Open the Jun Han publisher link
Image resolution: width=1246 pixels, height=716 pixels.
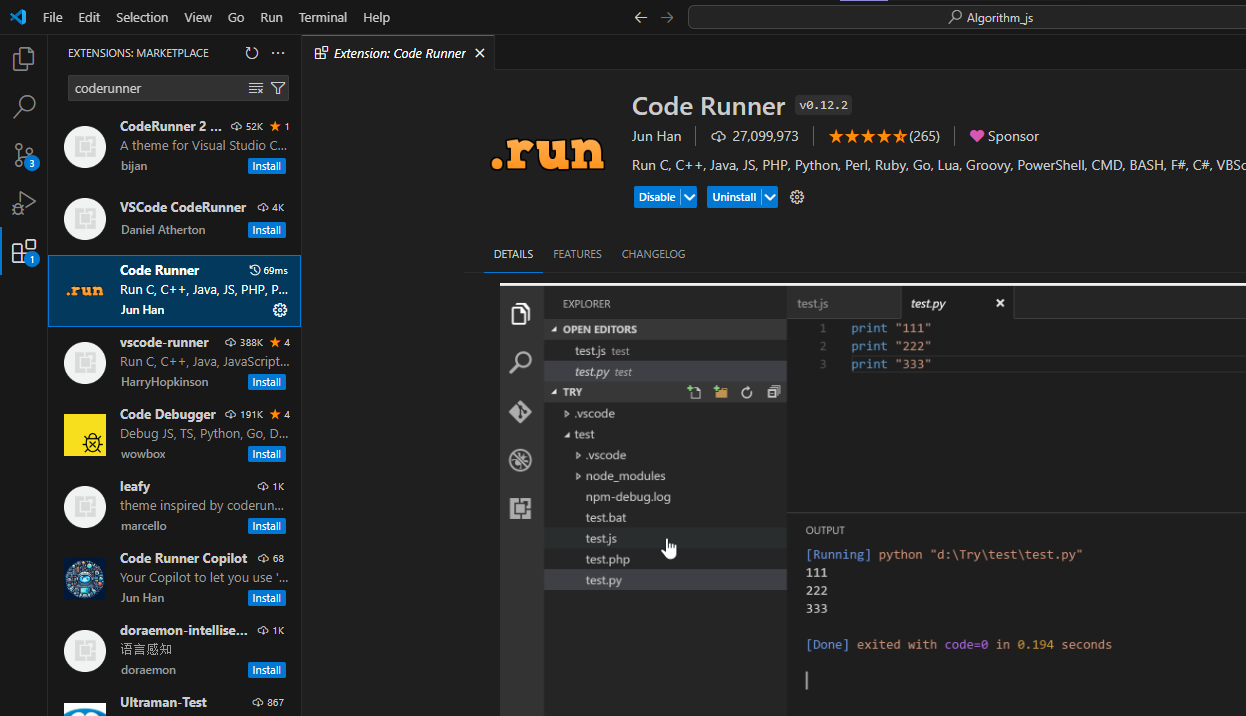tap(657, 136)
